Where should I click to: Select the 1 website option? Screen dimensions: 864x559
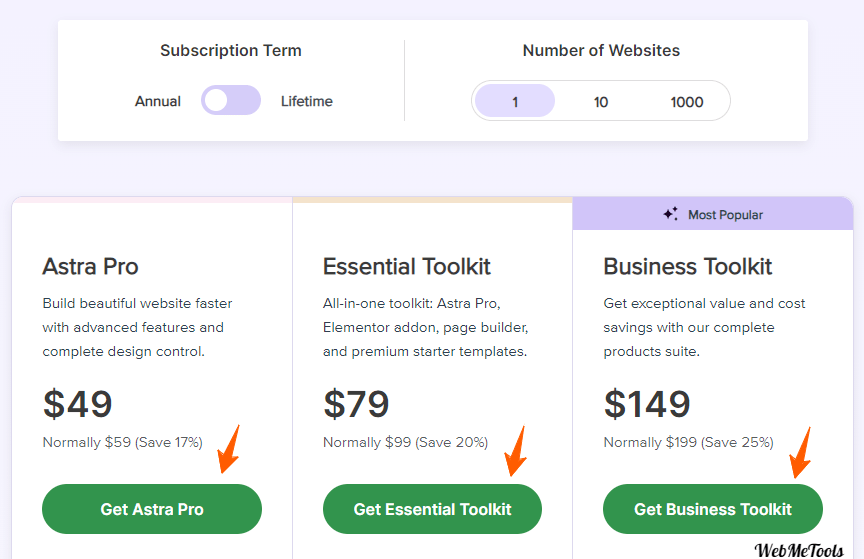pos(515,101)
